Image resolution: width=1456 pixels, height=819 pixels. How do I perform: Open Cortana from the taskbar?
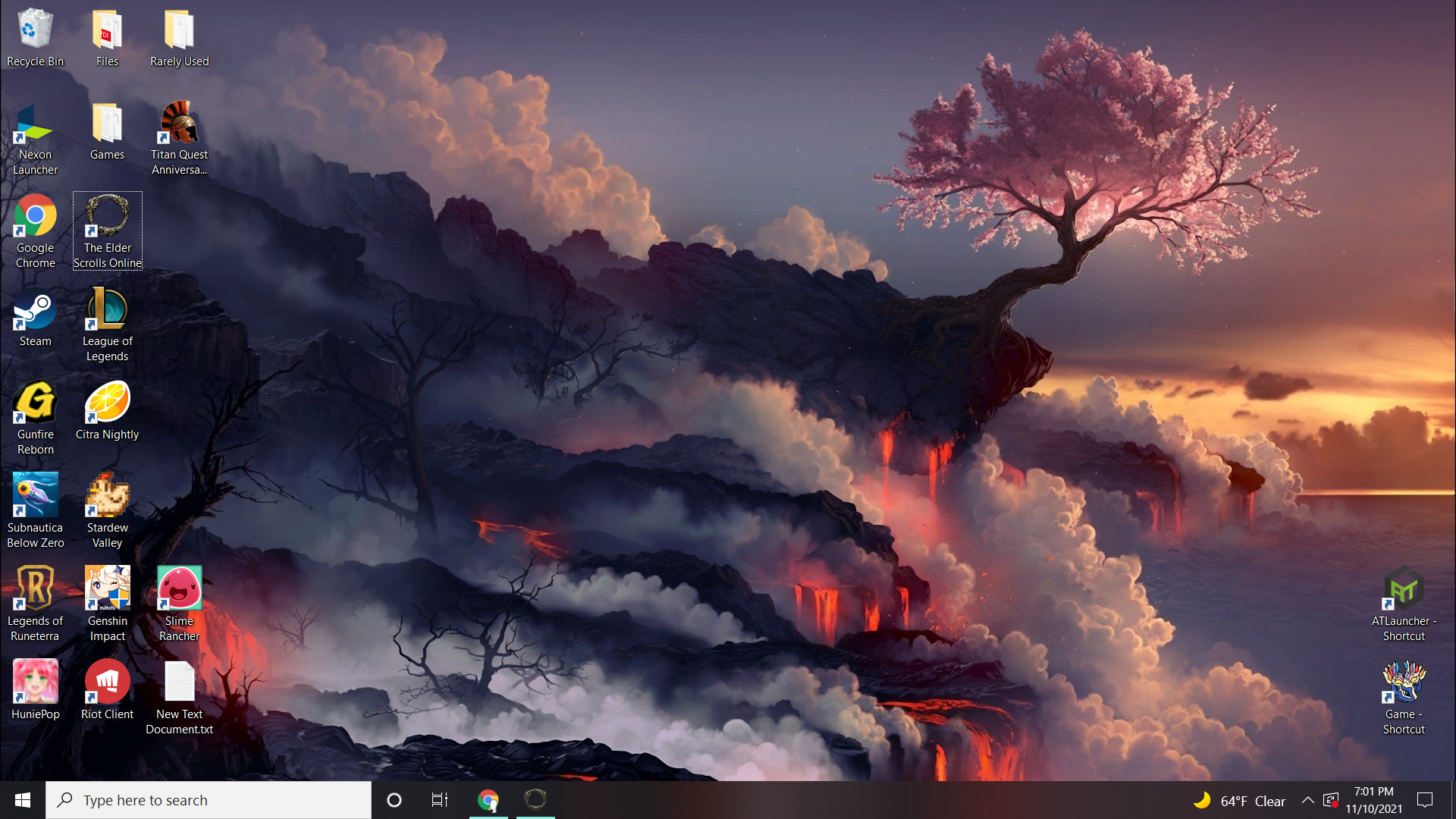(394, 800)
